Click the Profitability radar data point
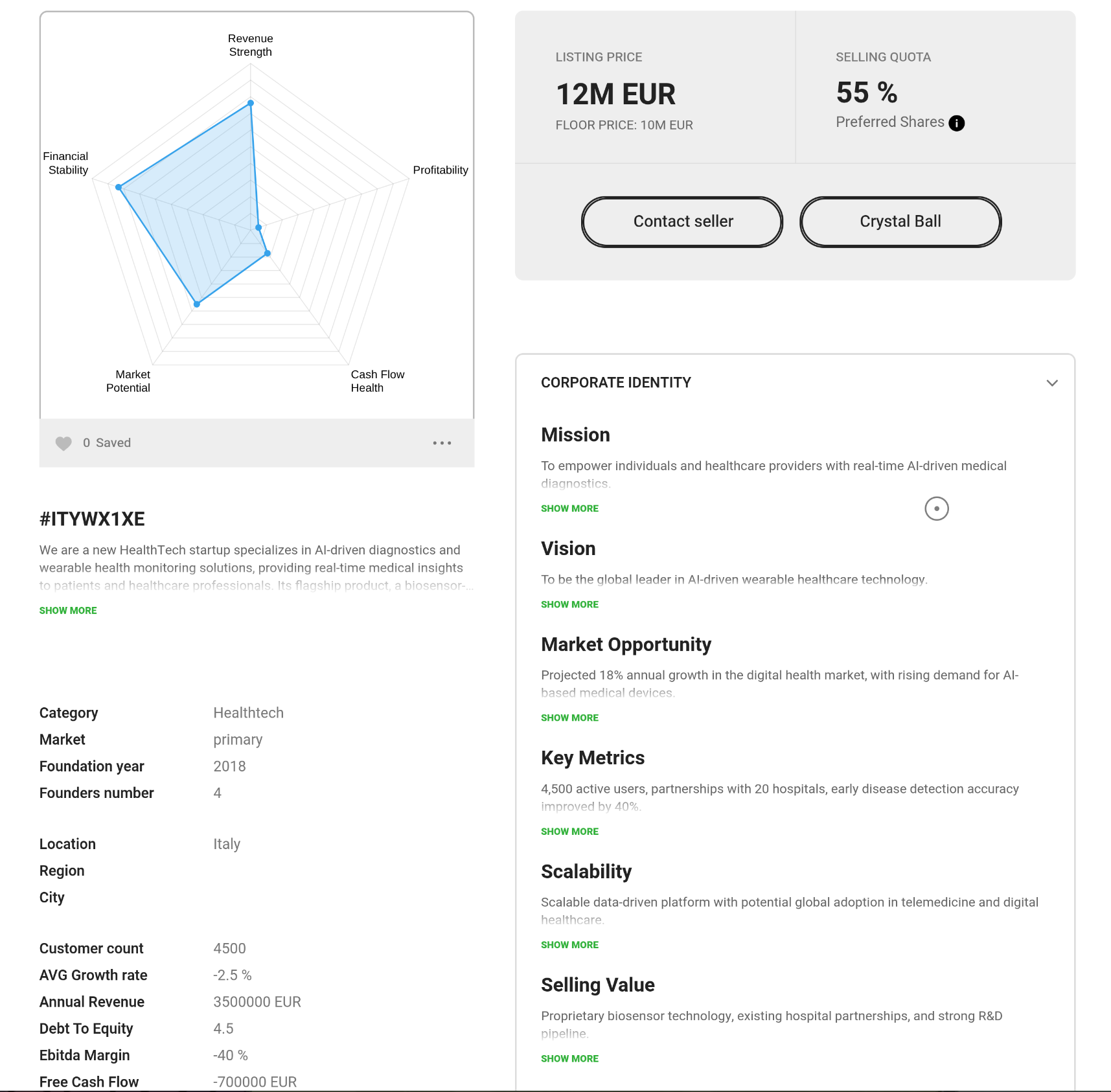This screenshot has height=1092, width=1111. click(258, 227)
